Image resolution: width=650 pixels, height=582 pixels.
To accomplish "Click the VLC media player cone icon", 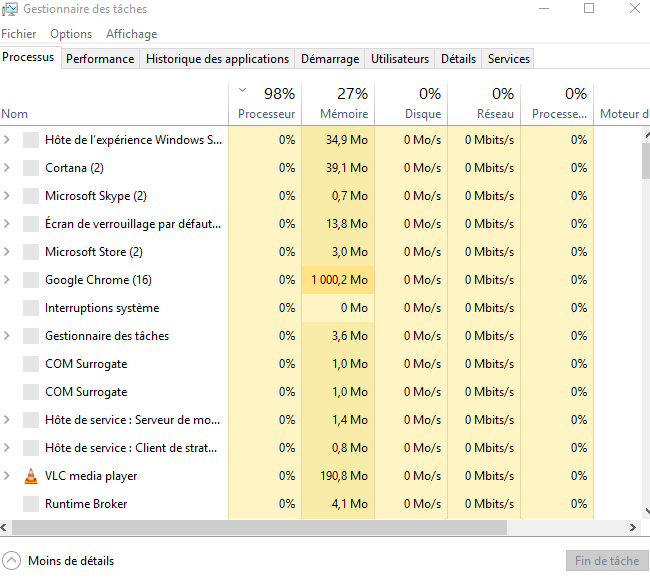I will tap(31, 476).
